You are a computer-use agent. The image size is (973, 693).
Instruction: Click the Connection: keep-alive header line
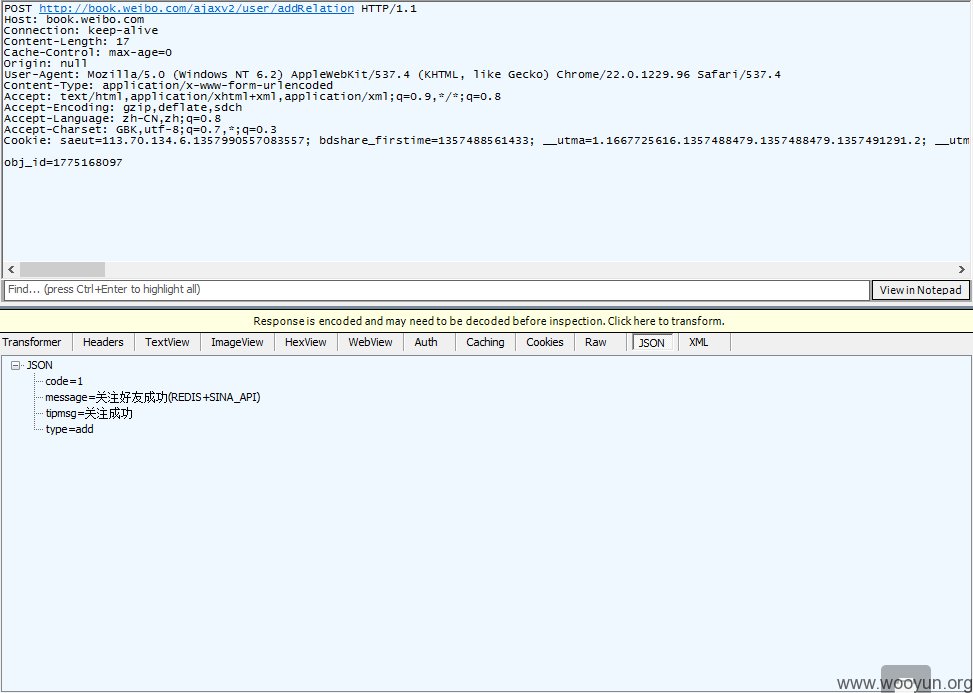[81, 30]
